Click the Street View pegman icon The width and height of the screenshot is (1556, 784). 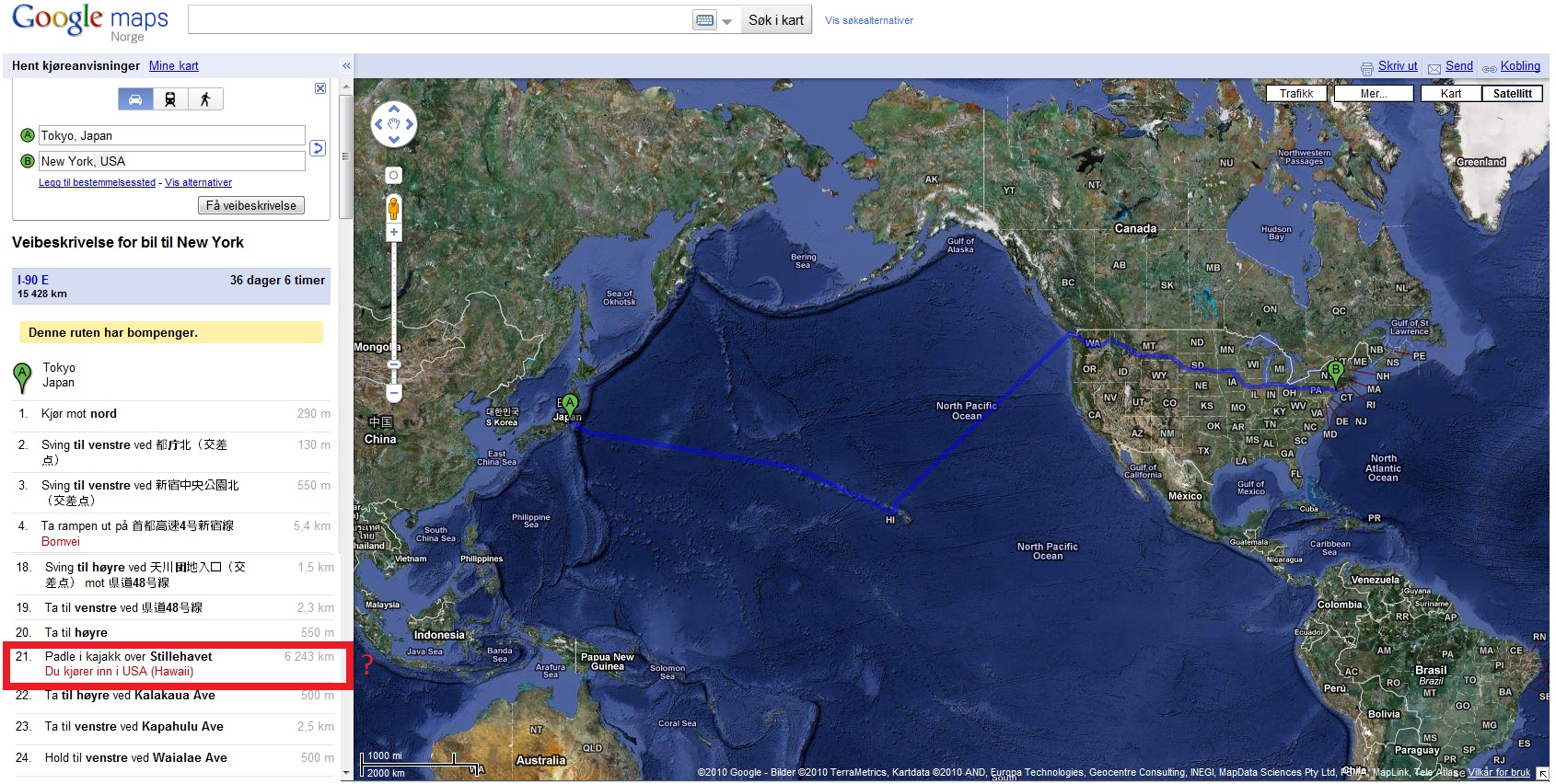tap(393, 208)
